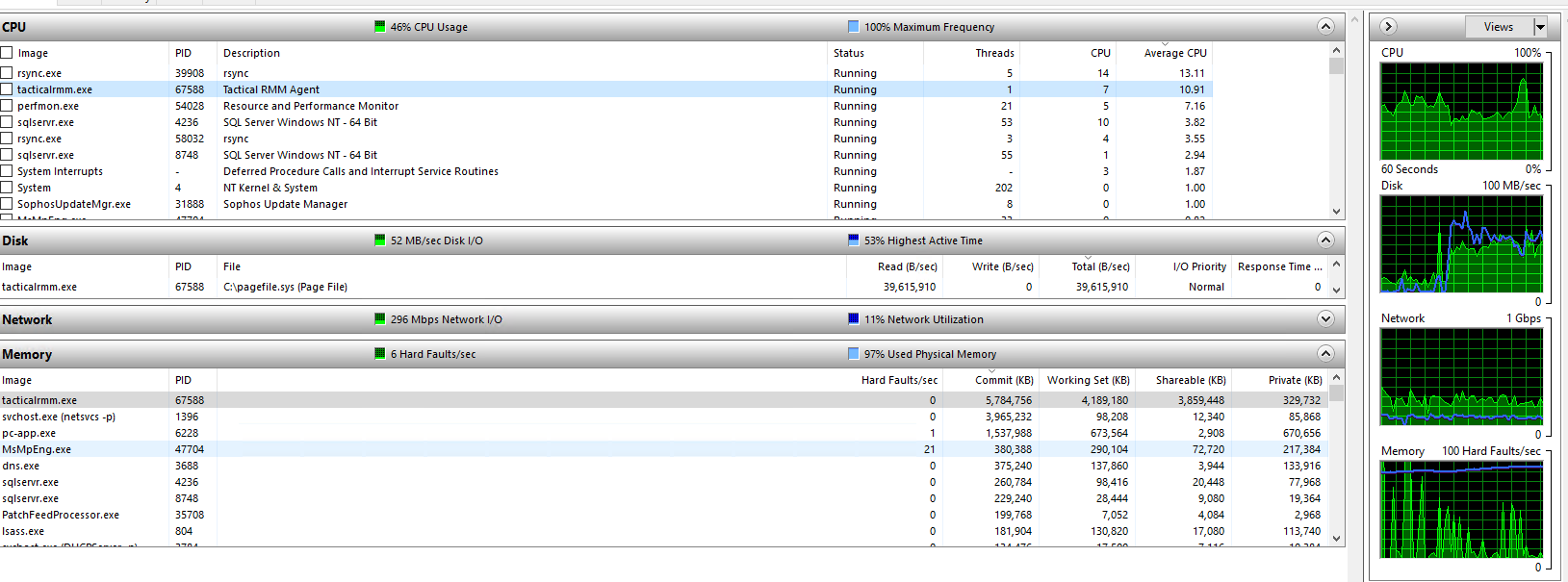The width and height of the screenshot is (1568, 582).
Task: Click Sophos Update Manager description
Action: [286, 204]
